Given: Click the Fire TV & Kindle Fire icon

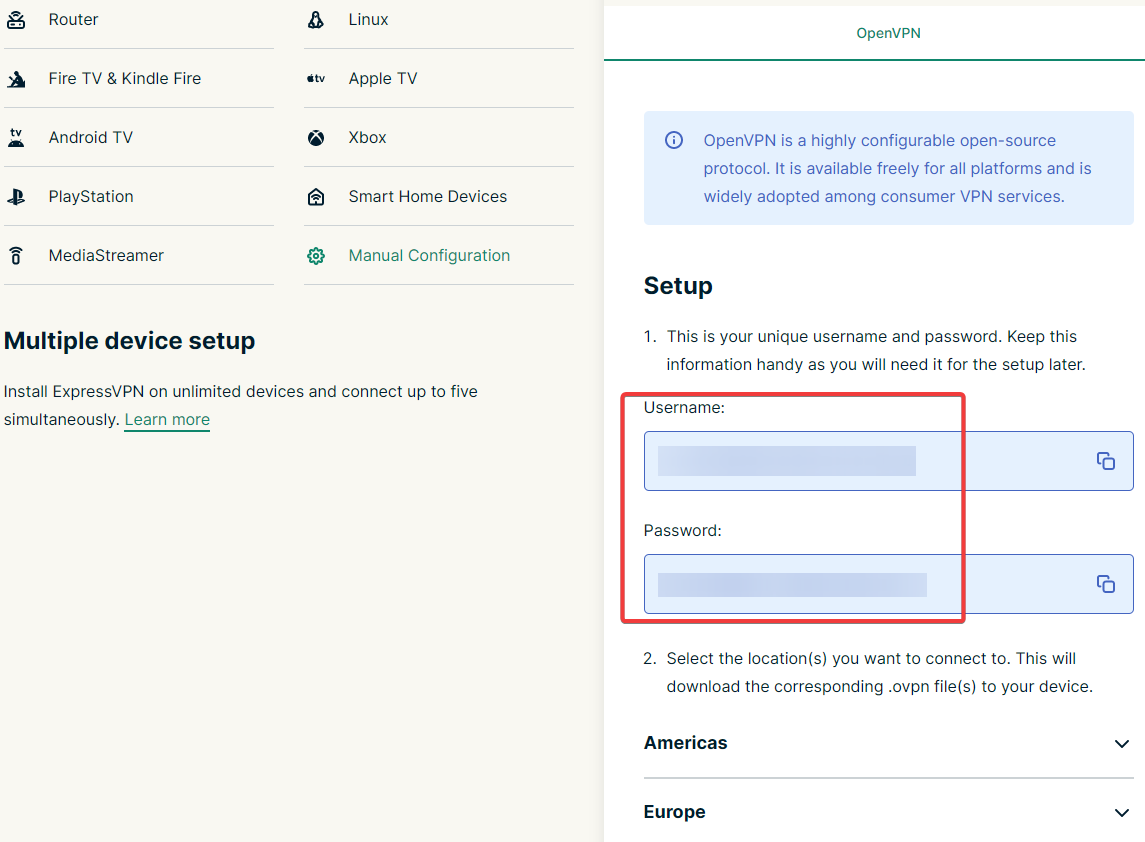Looking at the screenshot, I should pos(16,79).
